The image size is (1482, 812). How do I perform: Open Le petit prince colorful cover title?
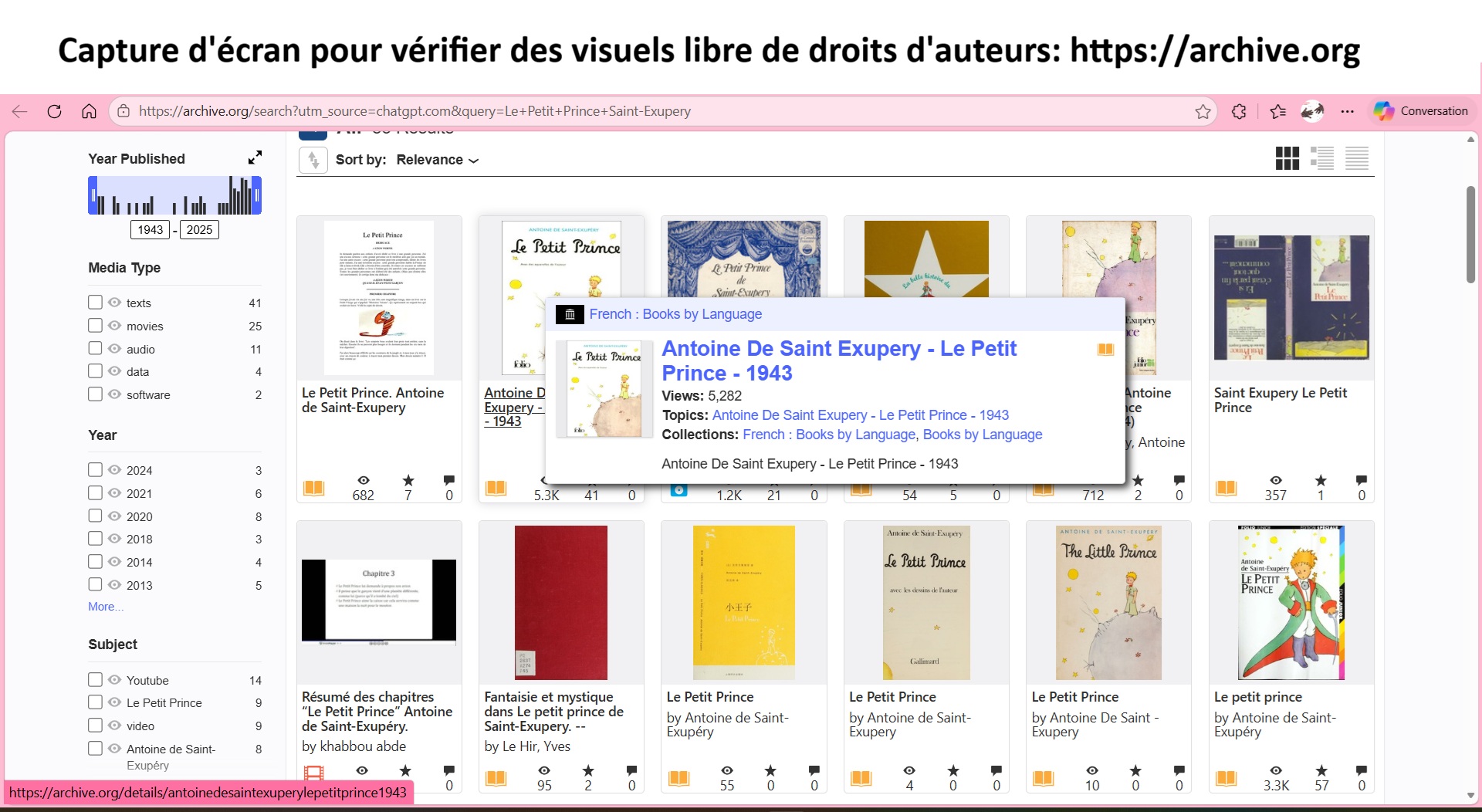tap(1257, 697)
